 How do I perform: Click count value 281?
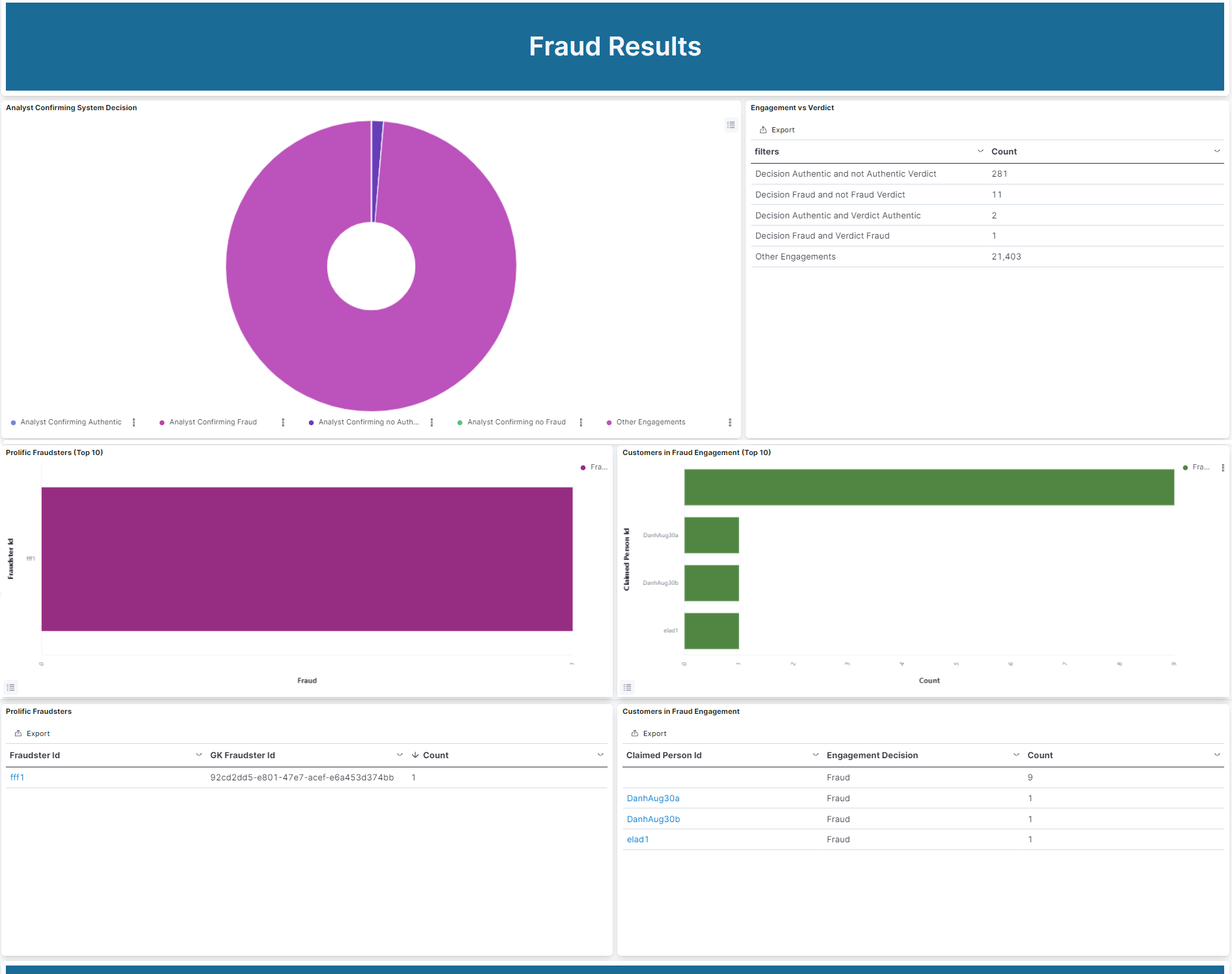pyautogui.click(x=999, y=174)
